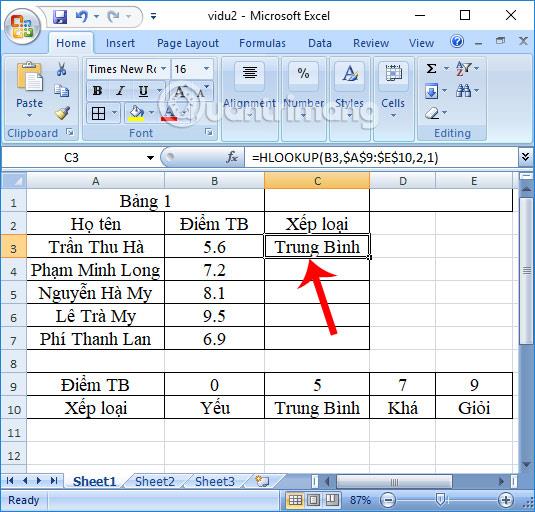Switch to the Sheet2 tab

point(155,482)
